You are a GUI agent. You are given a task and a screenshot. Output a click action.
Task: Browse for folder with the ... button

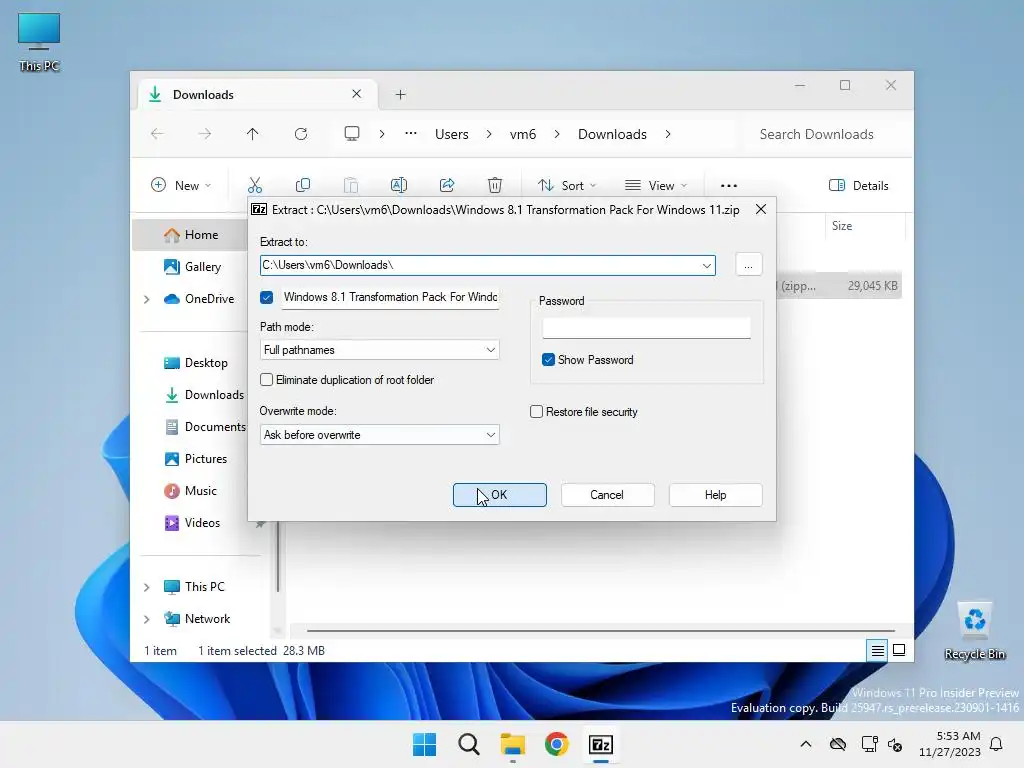[x=748, y=265]
